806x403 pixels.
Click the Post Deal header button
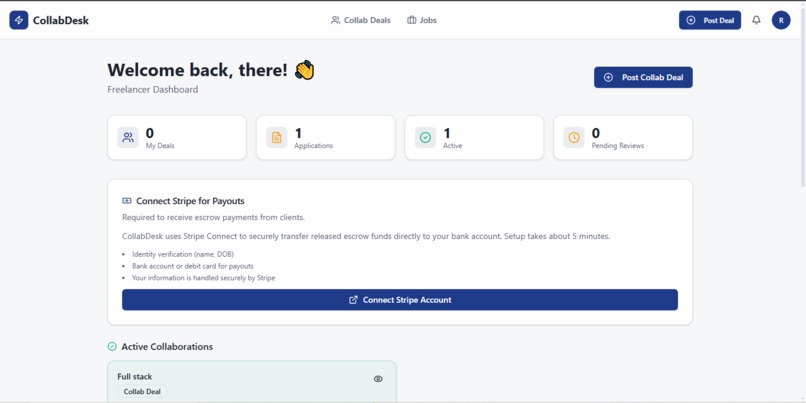[x=710, y=20]
